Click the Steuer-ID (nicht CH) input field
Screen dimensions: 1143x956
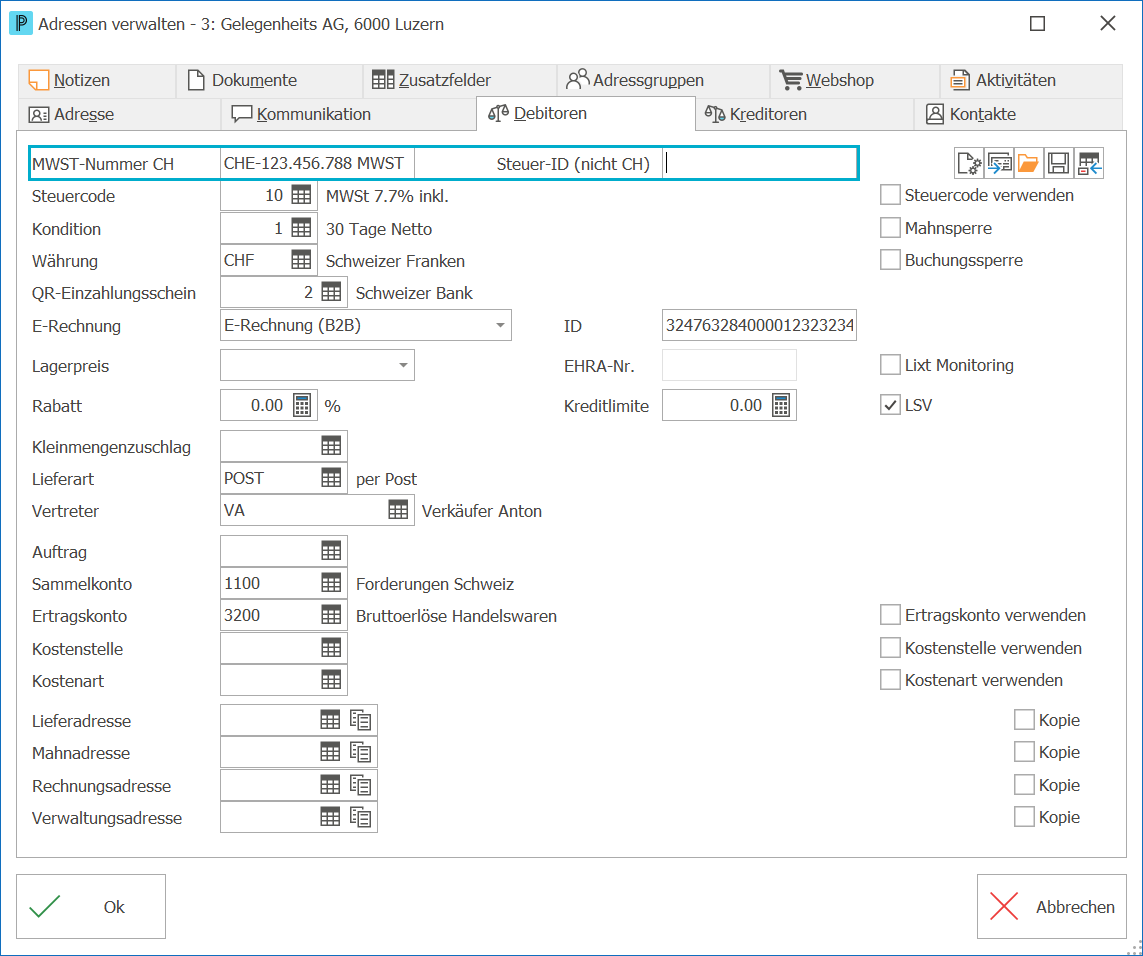coord(759,163)
